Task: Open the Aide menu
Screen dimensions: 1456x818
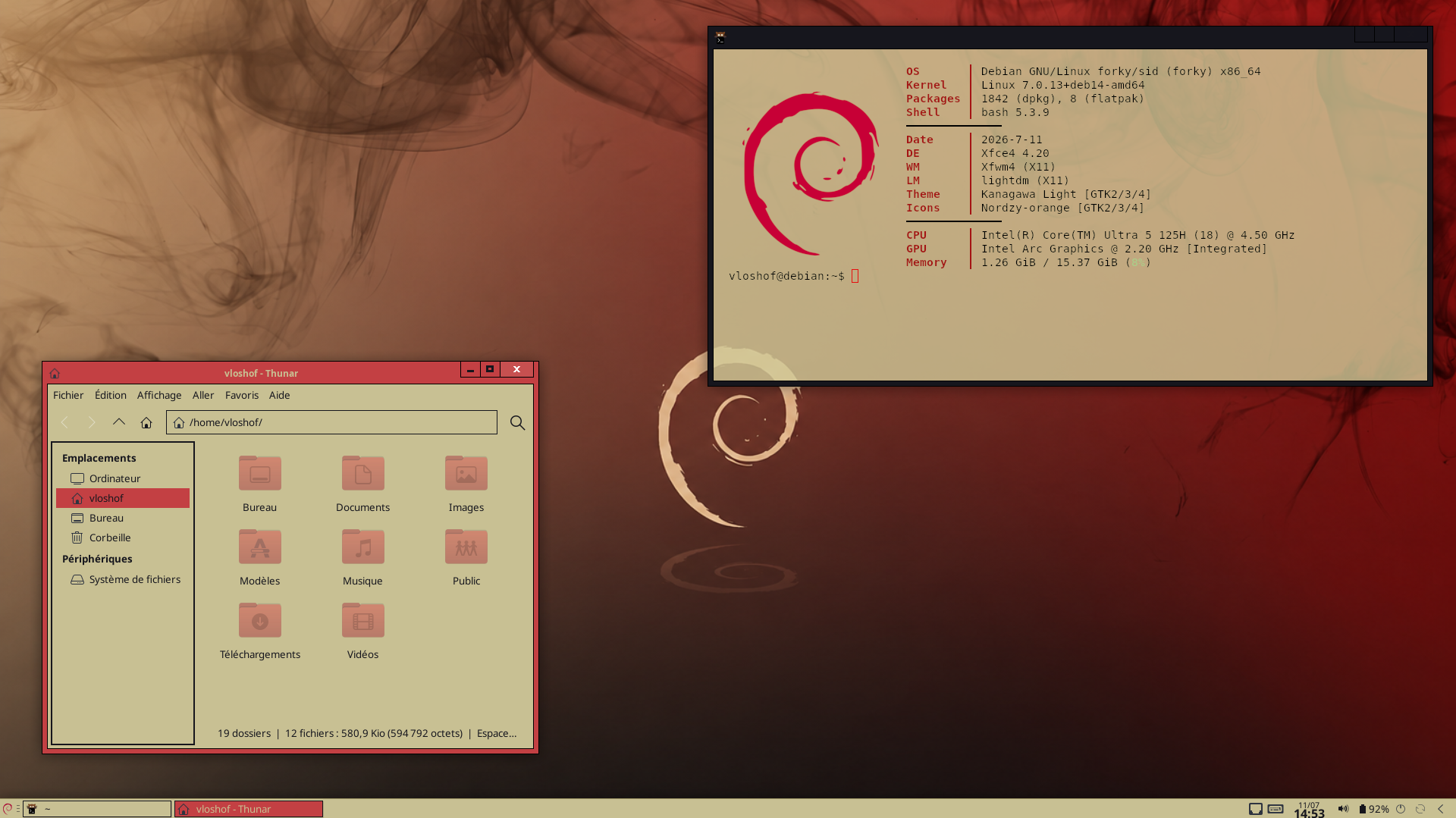Action: point(280,395)
